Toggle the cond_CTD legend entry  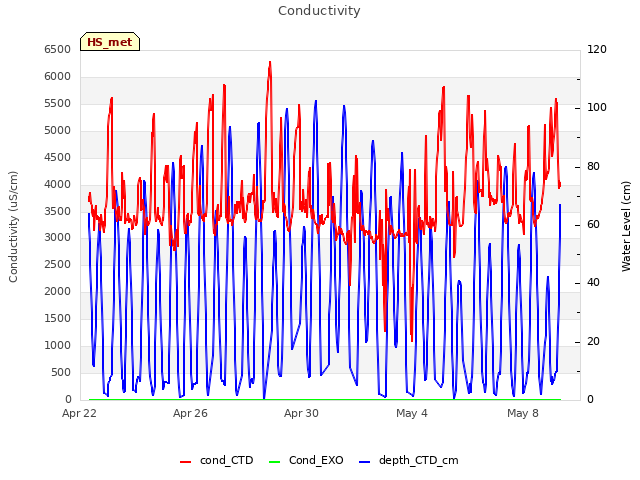pyautogui.click(x=217, y=460)
